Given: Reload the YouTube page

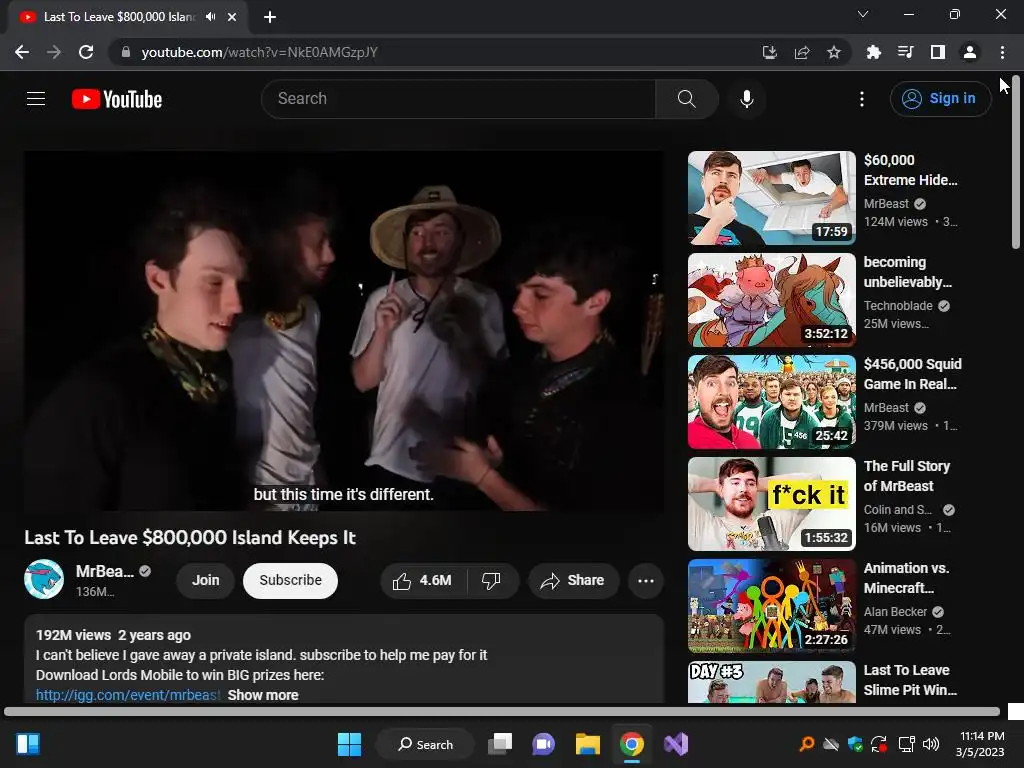Looking at the screenshot, I should (x=86, y=52).
